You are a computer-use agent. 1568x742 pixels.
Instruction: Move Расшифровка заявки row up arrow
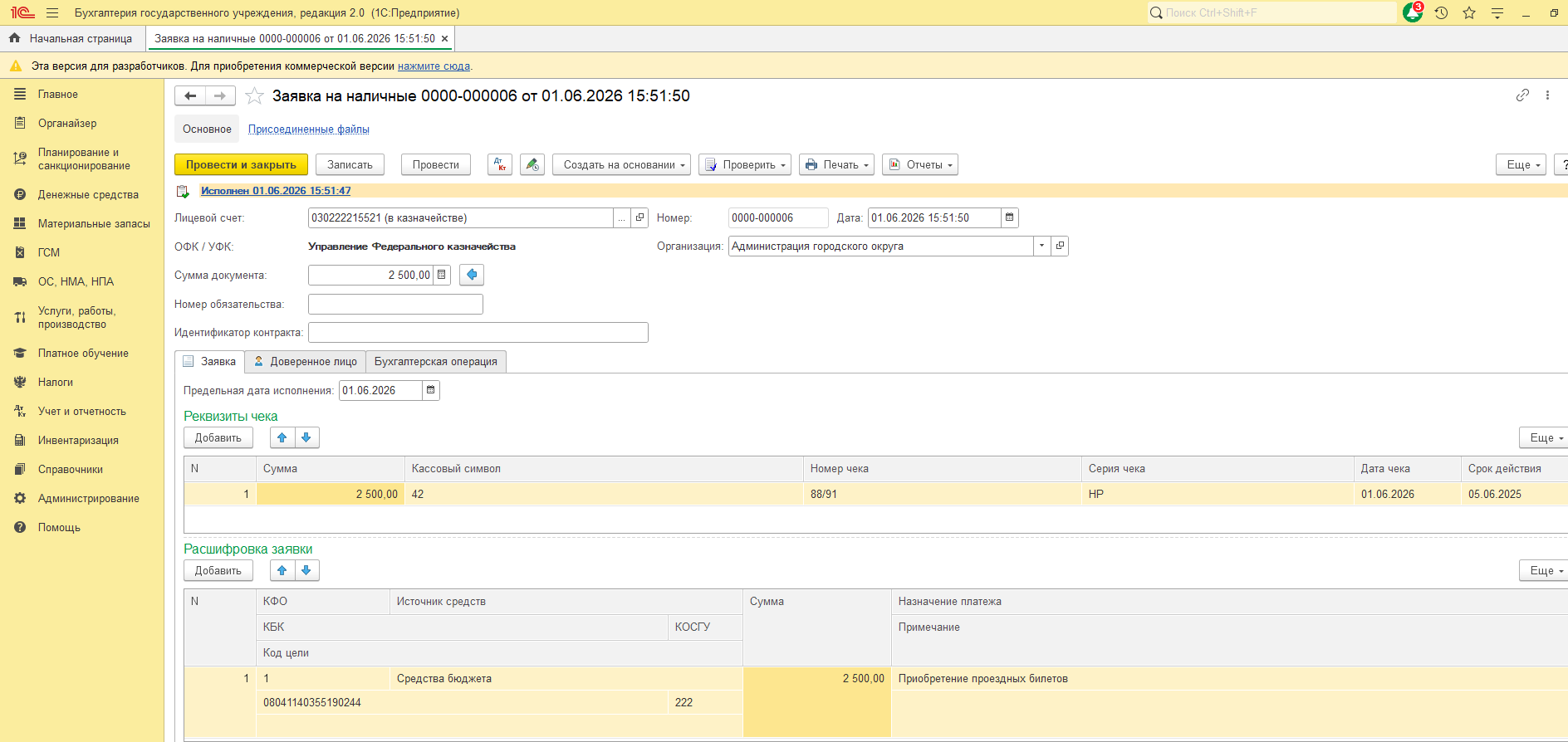pyautogui.click(x=282, y=570)
